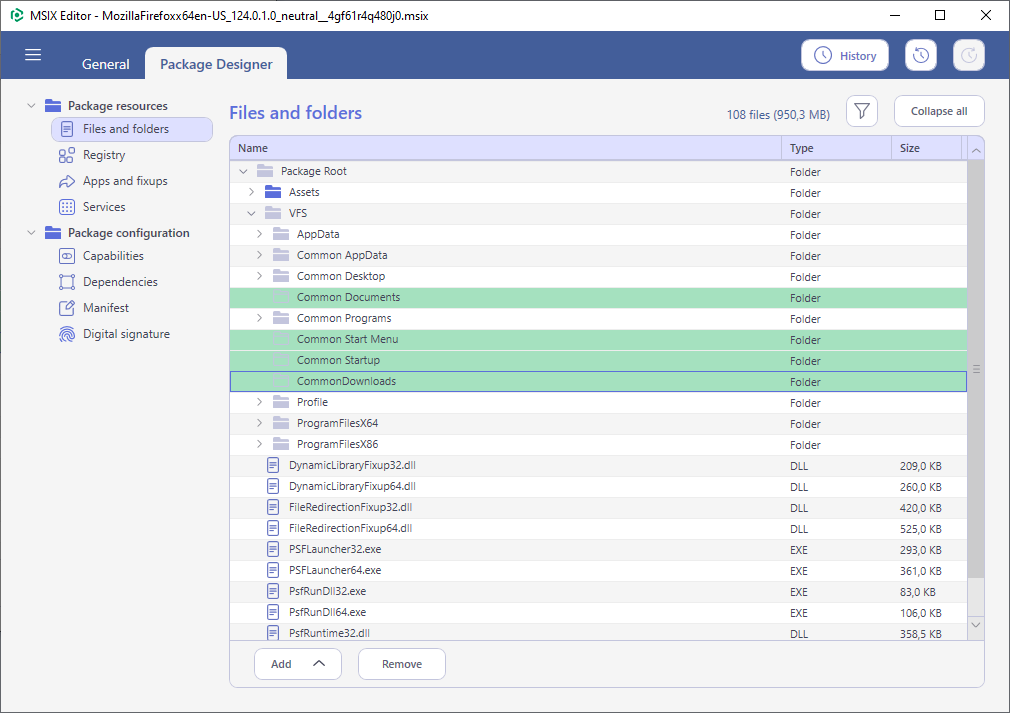
Task: Switch to the General tab
Action: pos(106,64)
